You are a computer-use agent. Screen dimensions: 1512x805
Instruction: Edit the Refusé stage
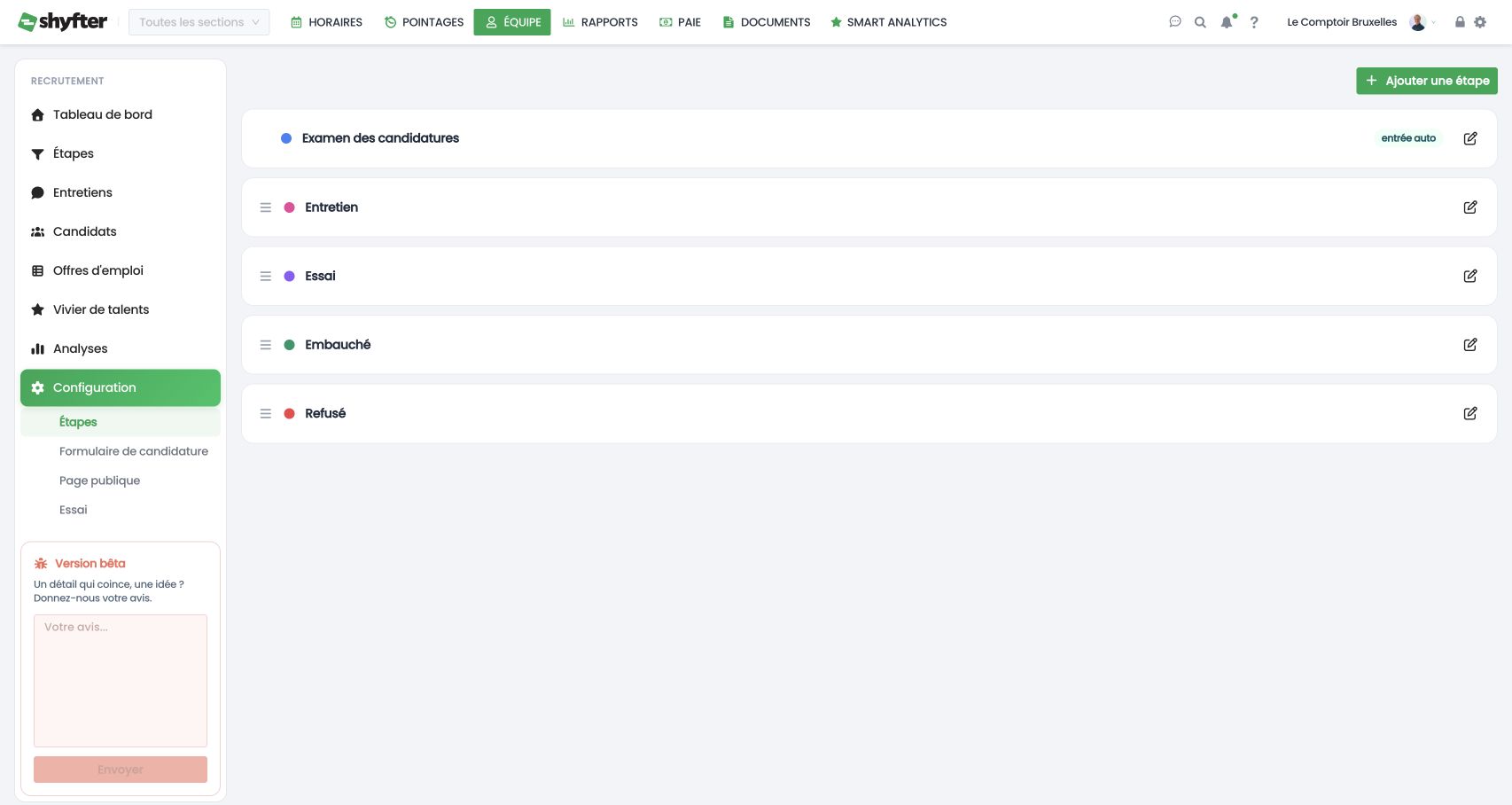point(1469,413)
